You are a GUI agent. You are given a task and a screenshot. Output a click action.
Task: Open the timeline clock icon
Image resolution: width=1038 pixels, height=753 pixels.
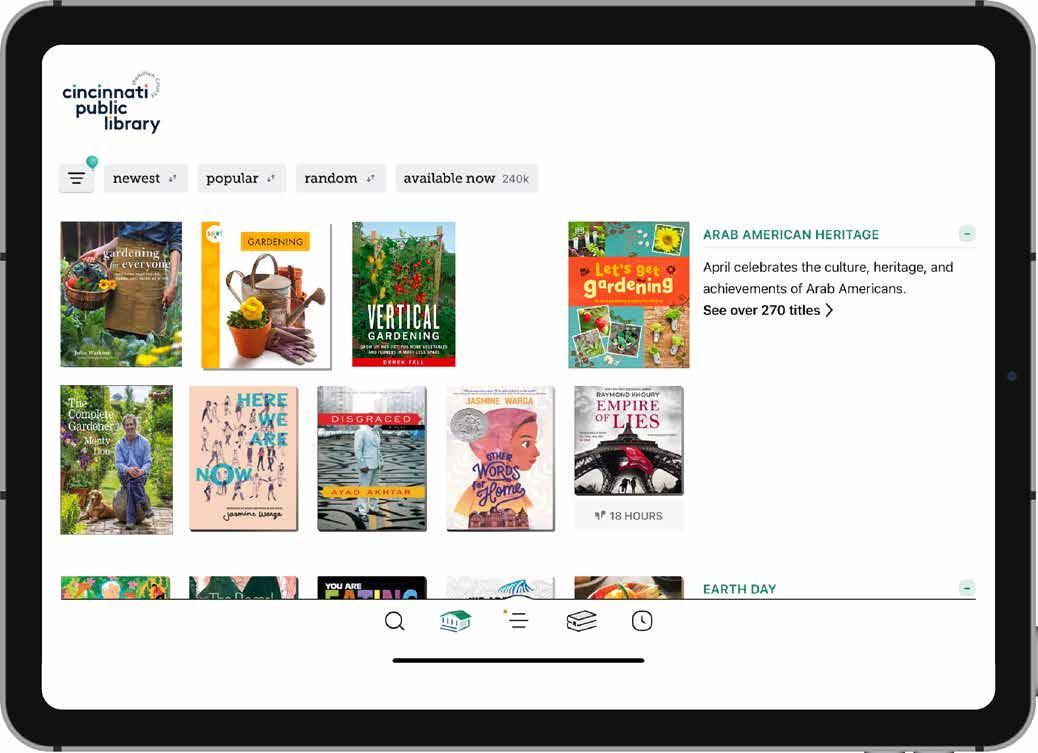(x=641, y=621)
